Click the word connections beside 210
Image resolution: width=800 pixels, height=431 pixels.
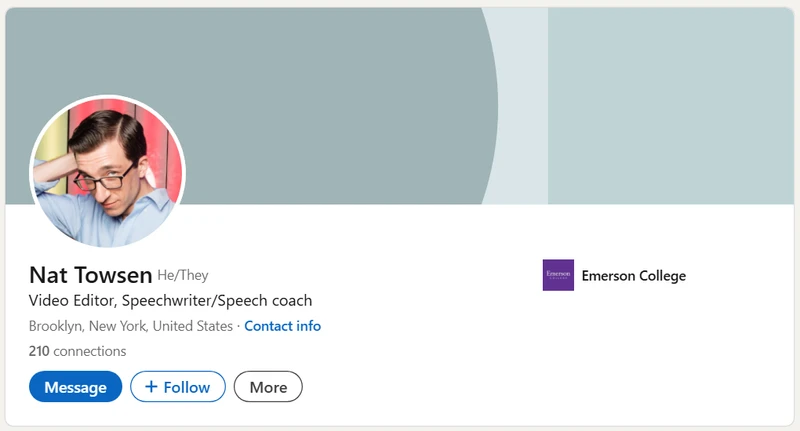coord(90,351)
